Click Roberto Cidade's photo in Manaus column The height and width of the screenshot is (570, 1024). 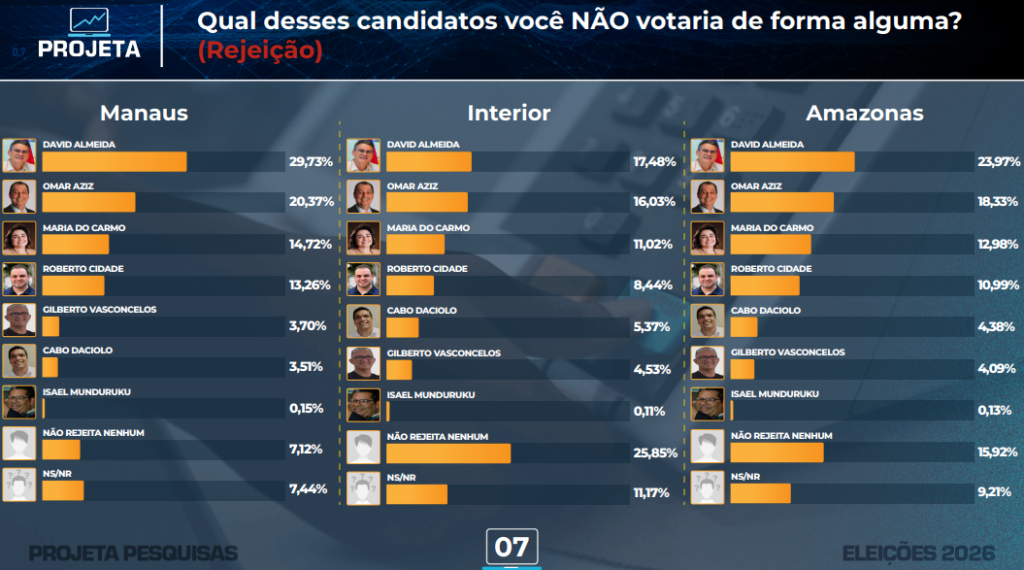pyautogui.click(x=19, y=279)
